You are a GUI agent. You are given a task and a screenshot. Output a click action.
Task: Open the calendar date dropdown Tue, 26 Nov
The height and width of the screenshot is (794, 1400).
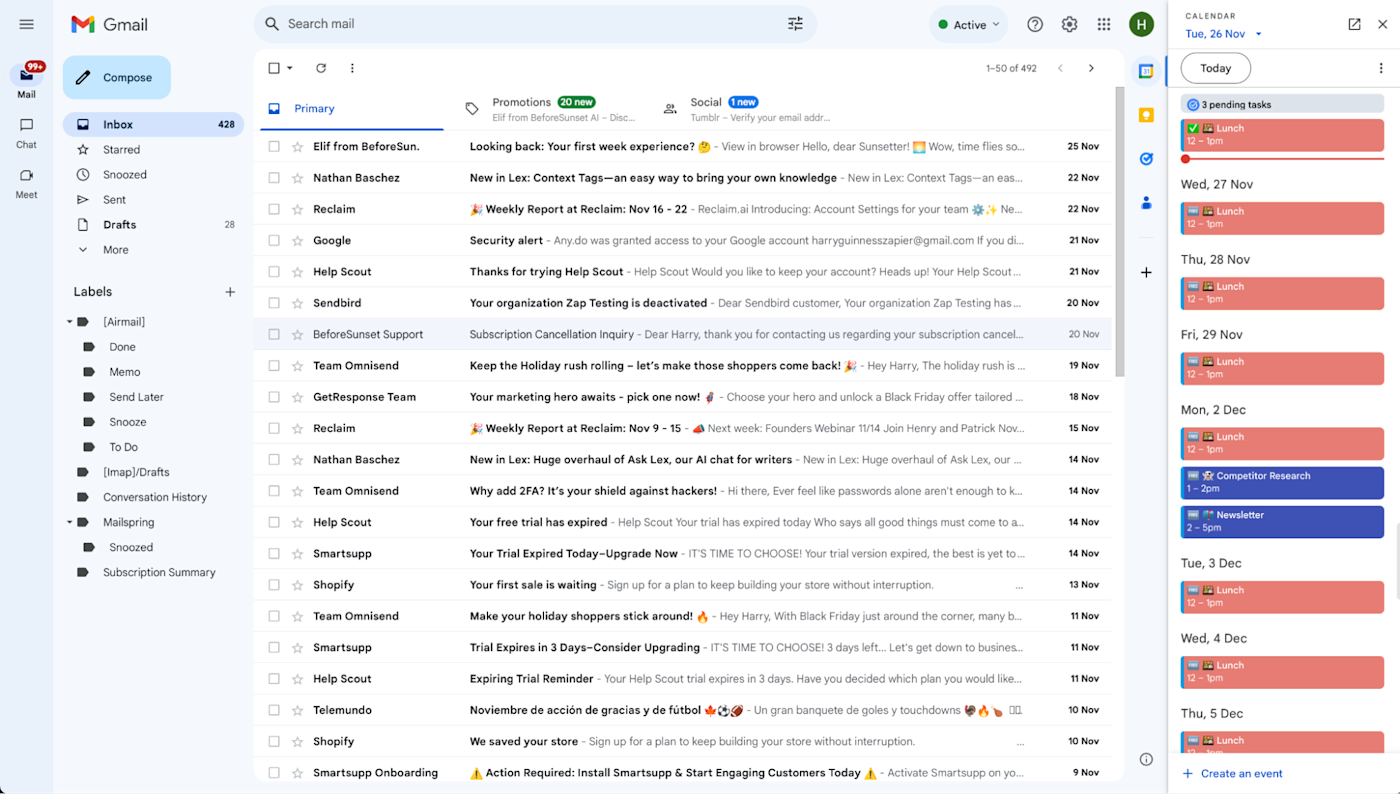tap(1224, 34)
